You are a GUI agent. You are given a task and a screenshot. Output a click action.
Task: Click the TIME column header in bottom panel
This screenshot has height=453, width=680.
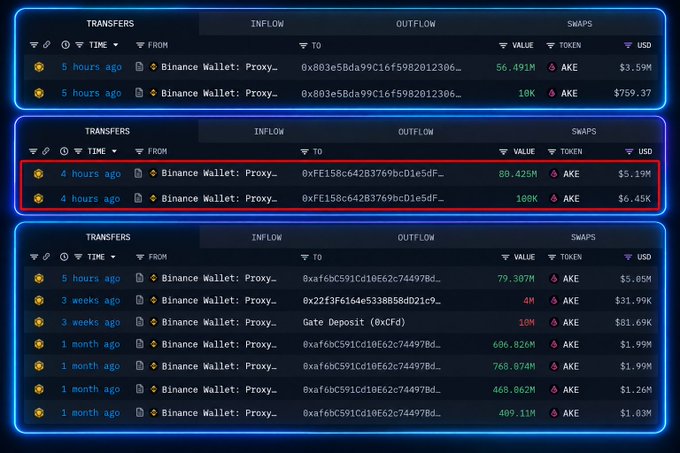coord(96,257)
